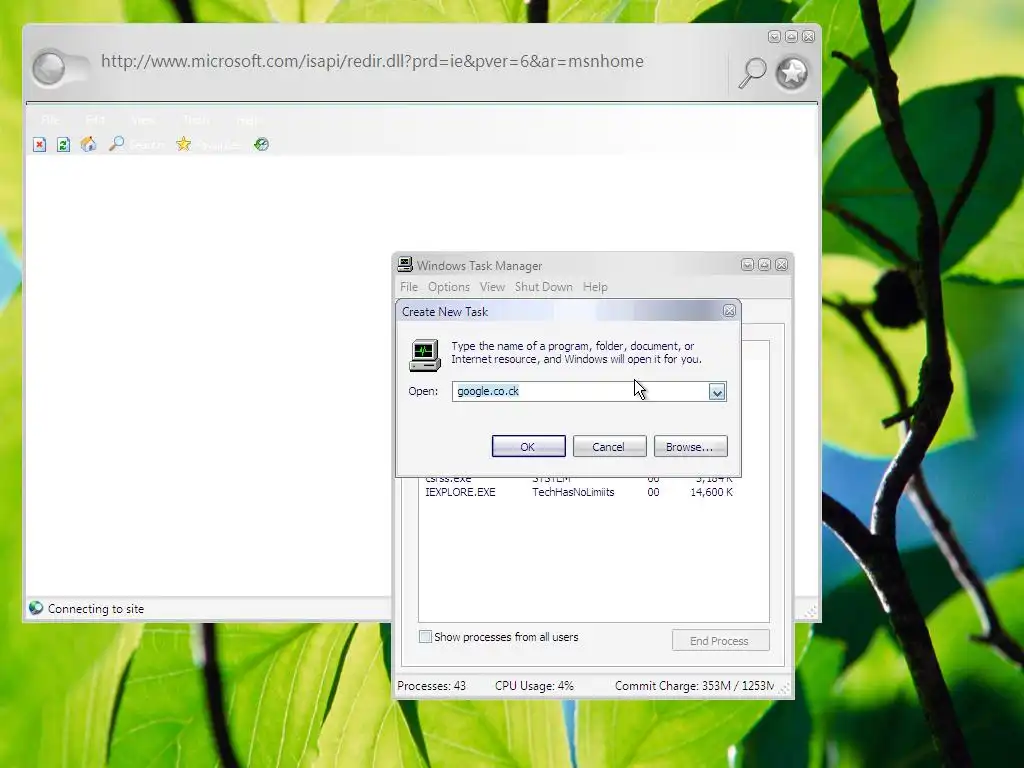Screen dimensions: 1024x768
Task: Click the Refresh icon in browser toolbar
Action: tap(63, 144)
